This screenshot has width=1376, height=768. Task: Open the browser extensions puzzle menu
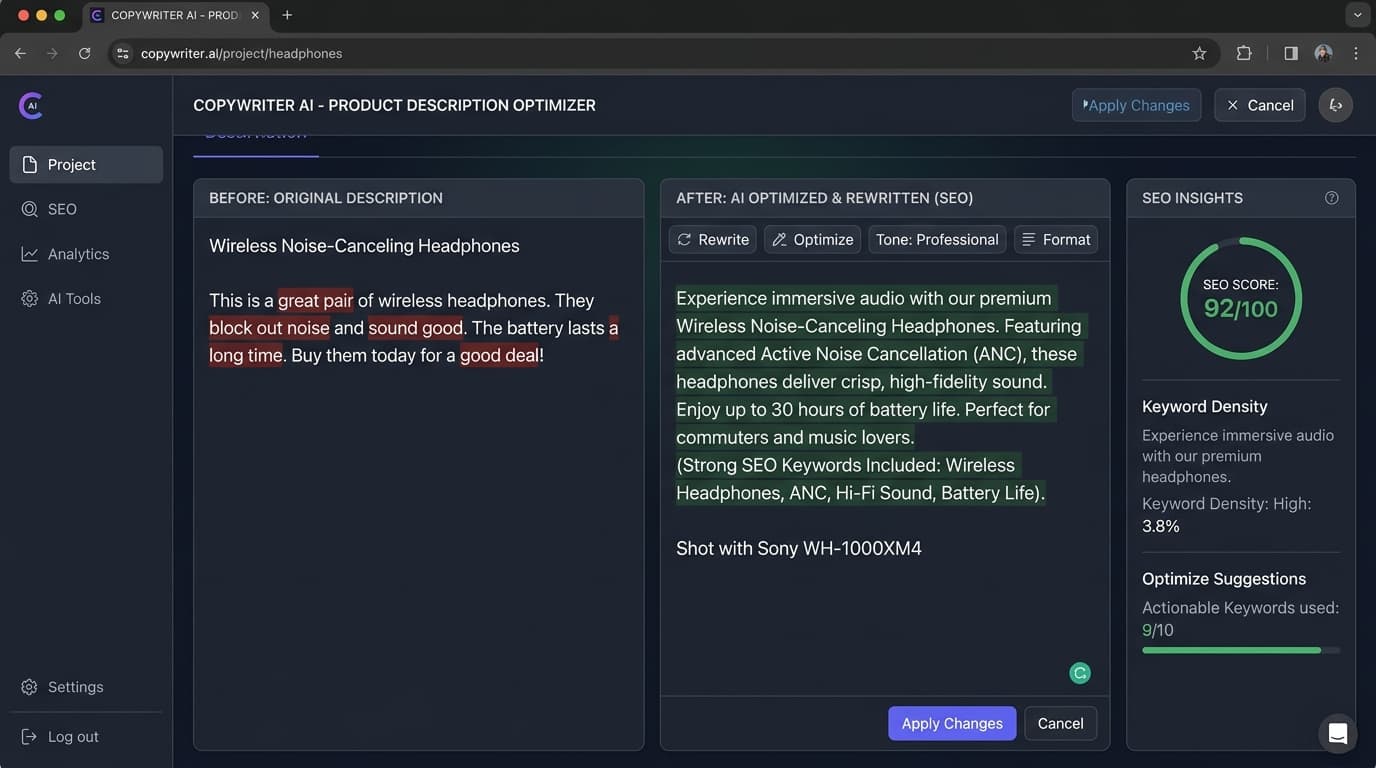[1244, 53]
